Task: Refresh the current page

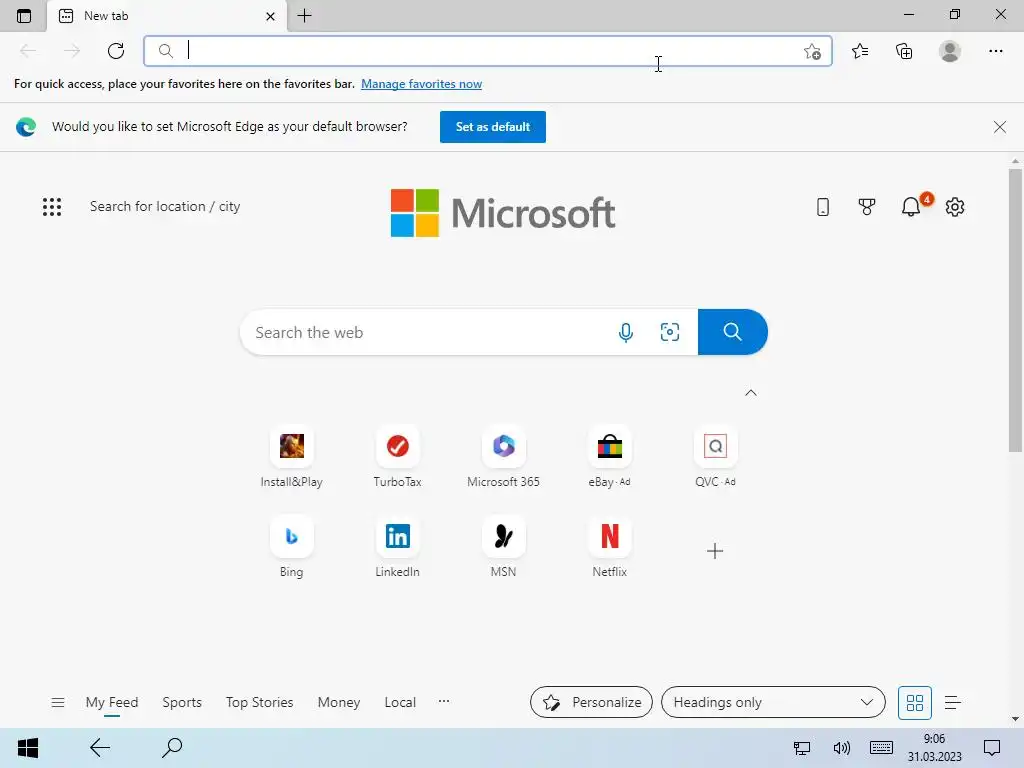Action: point(116,51)
